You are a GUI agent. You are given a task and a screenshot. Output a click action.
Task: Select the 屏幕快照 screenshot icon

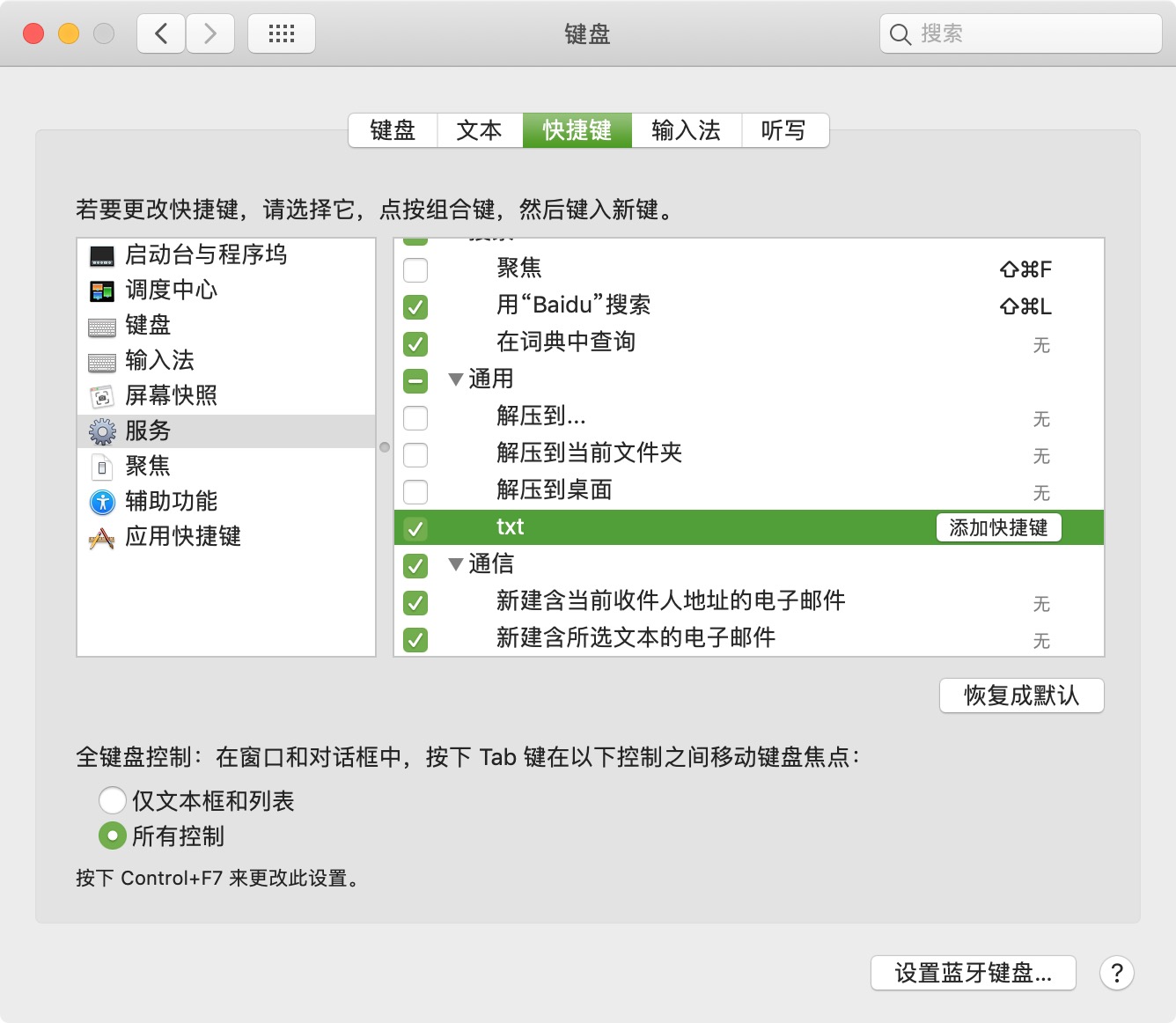pos(102,397)
